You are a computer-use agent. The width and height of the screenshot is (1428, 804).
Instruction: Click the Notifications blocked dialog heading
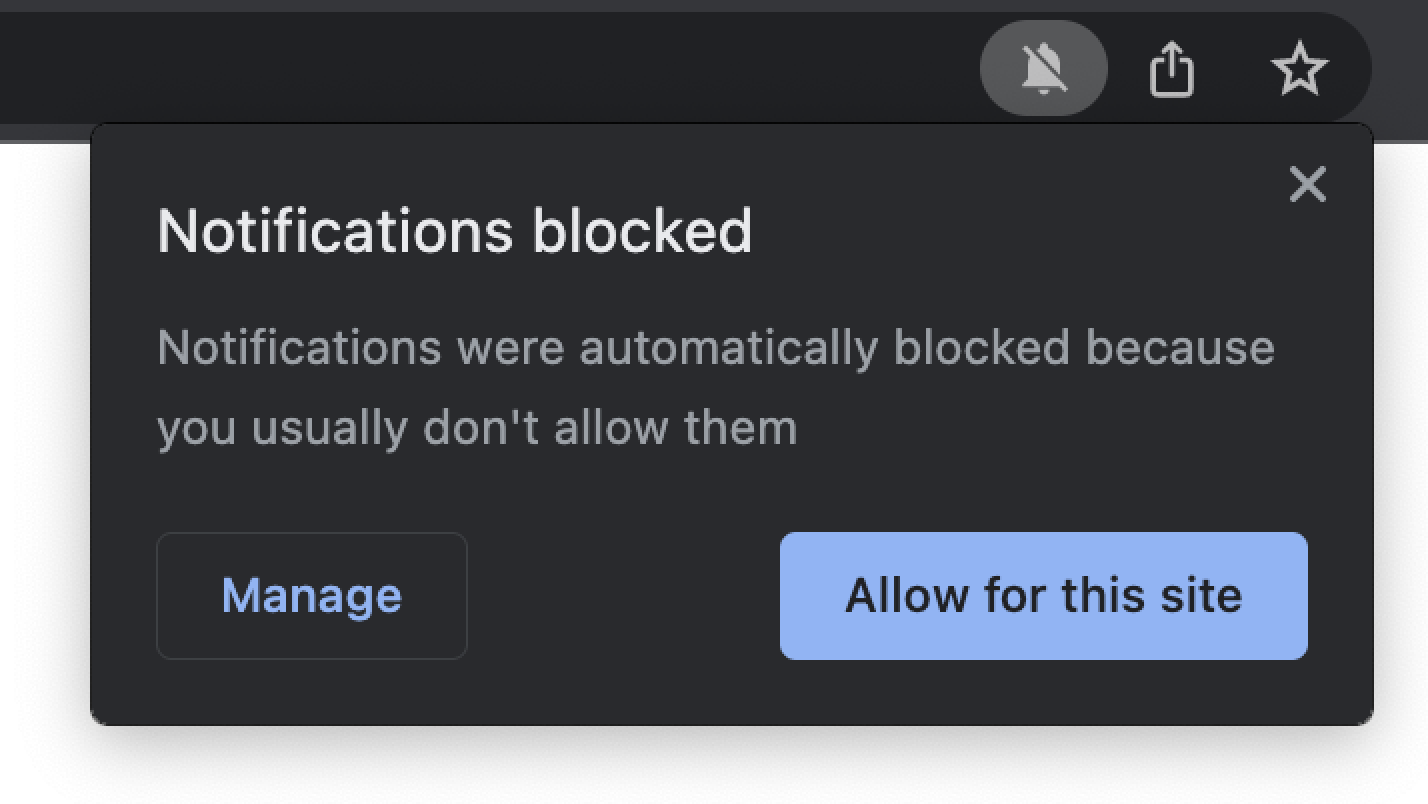455,229
